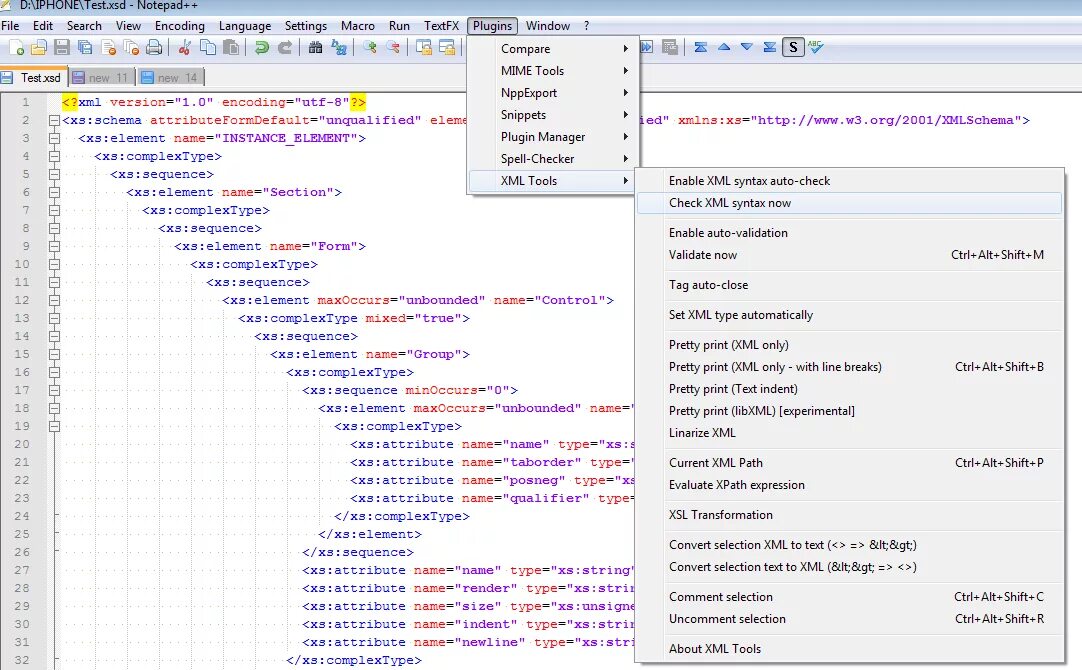This screenshot has width=1082, height=670.
Task: Click the ABC spell check icon
Action: (x=816, y=48)
